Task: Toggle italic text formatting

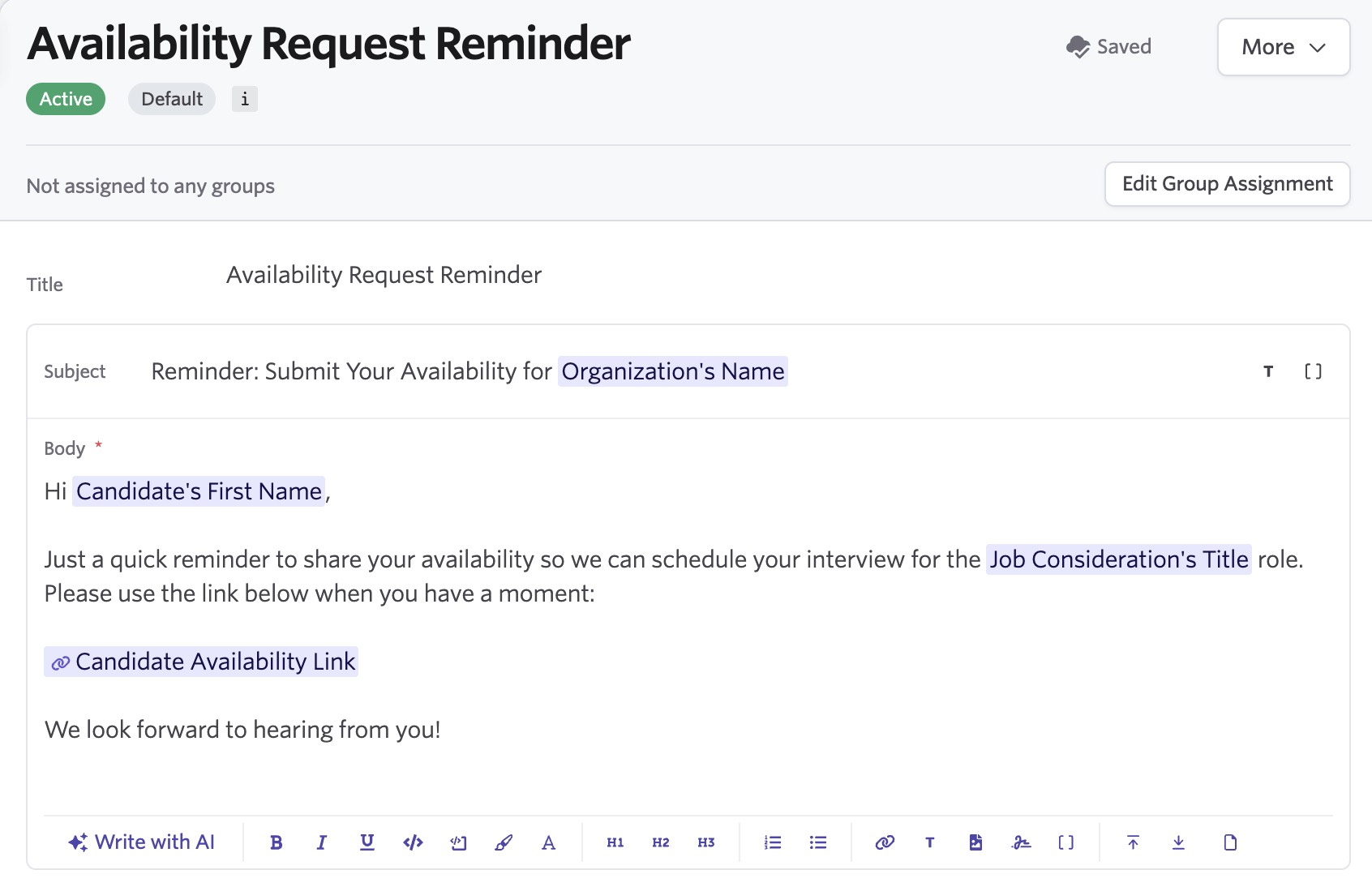Action: coord(321,842)
